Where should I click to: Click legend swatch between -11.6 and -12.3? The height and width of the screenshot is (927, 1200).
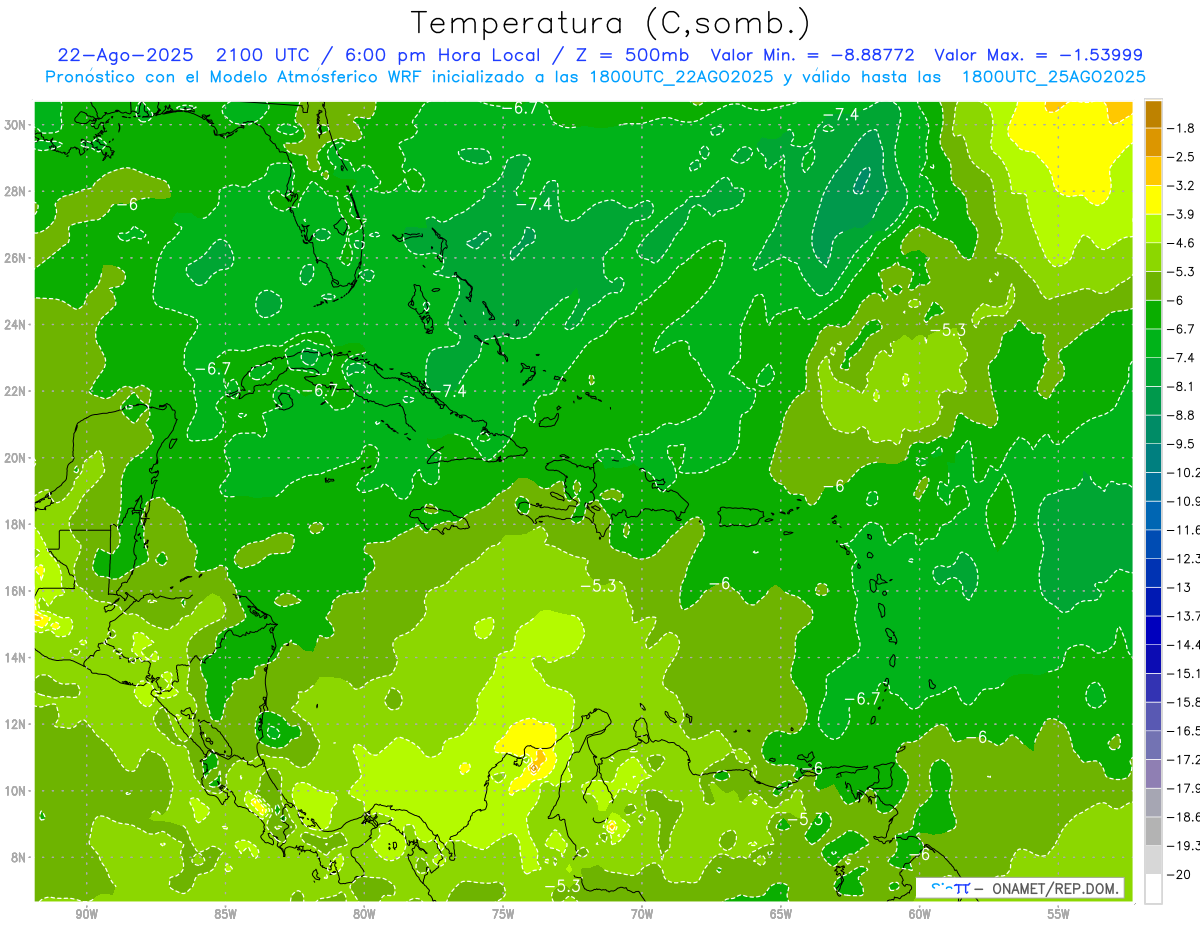click(x=1153, y=544)
